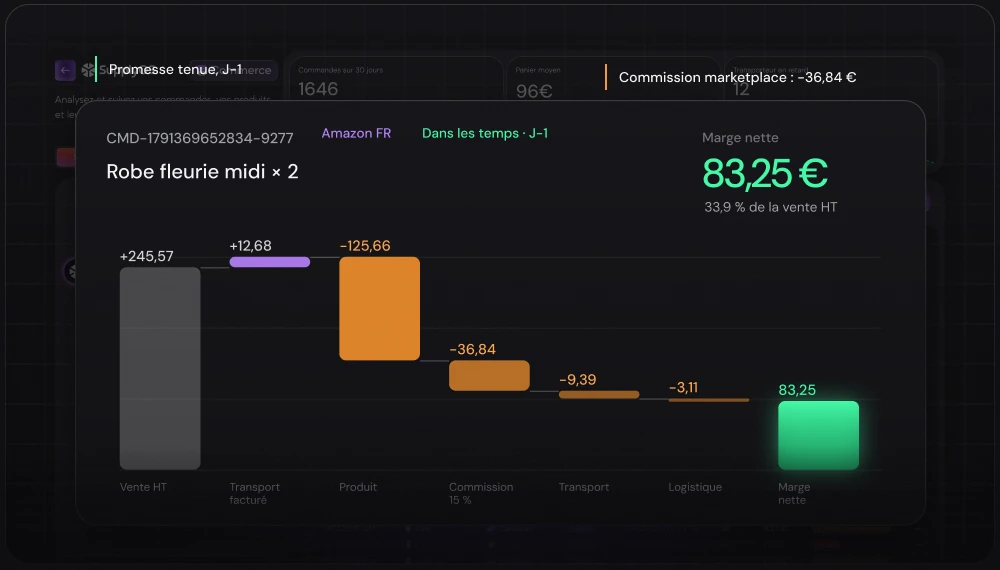
Task: Click the 'Promesse tenue, J-1' callout
Action: pyautogui.click(x=175, y=69)
